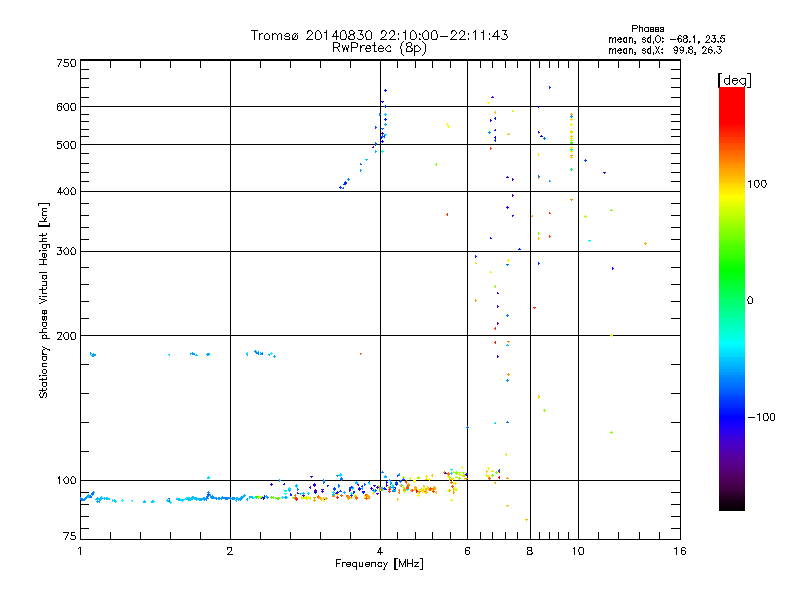Click the -100 tick label on colorbar

[762, 417]
